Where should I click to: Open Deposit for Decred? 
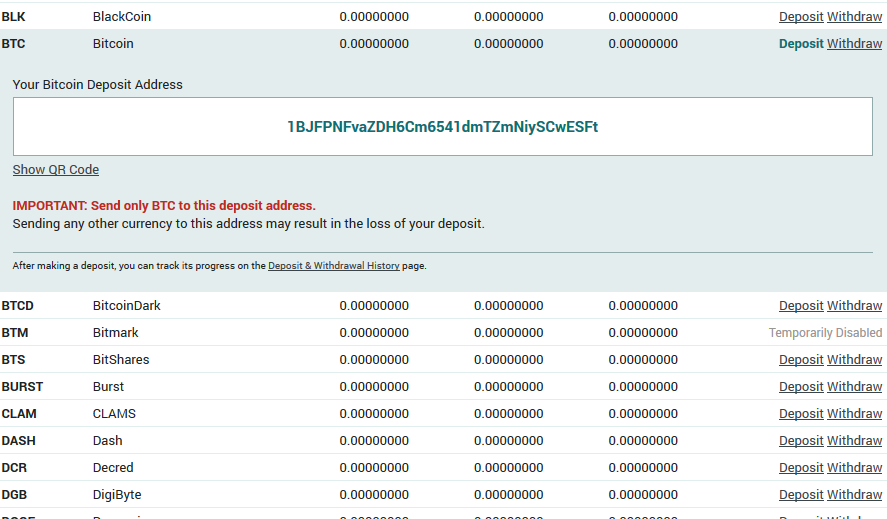click(x=801, y=468)
